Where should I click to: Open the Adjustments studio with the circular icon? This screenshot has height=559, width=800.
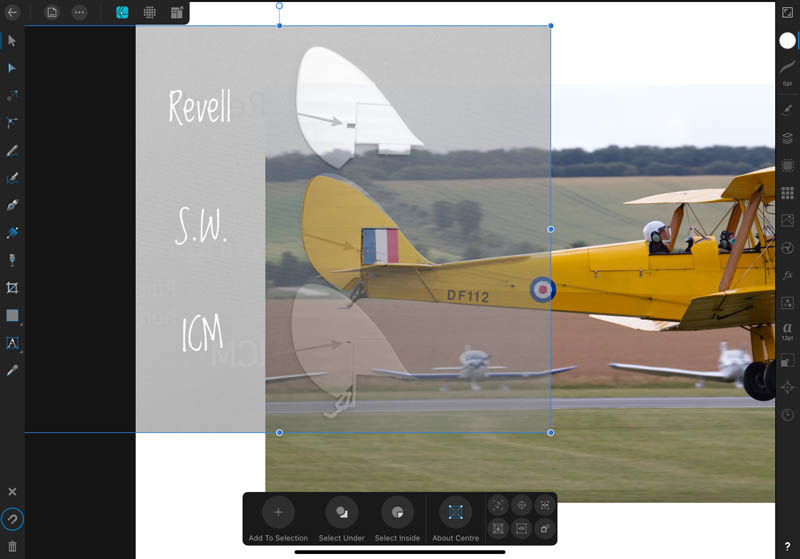(787, 248)
